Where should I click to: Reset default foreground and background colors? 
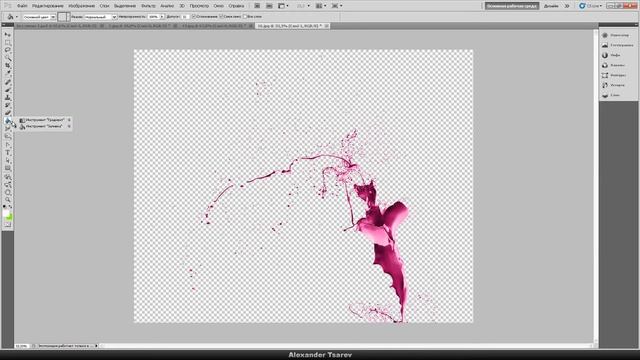[4, 207]
